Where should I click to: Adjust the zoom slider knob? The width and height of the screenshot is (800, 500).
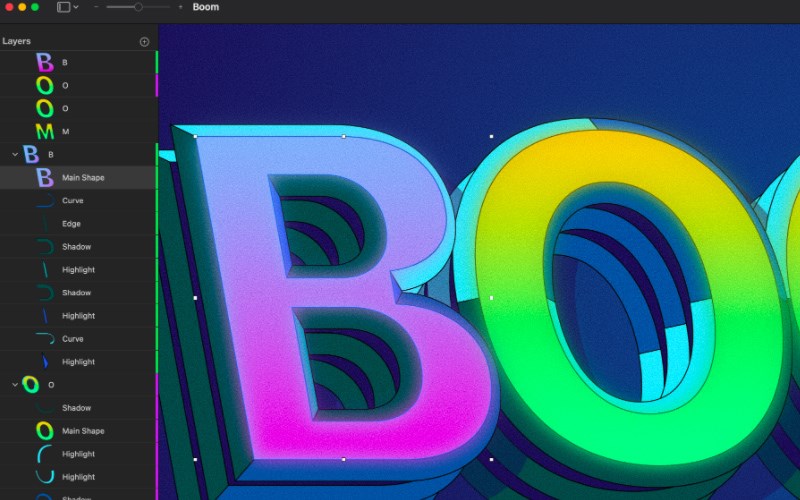click(x=138, y=7)
